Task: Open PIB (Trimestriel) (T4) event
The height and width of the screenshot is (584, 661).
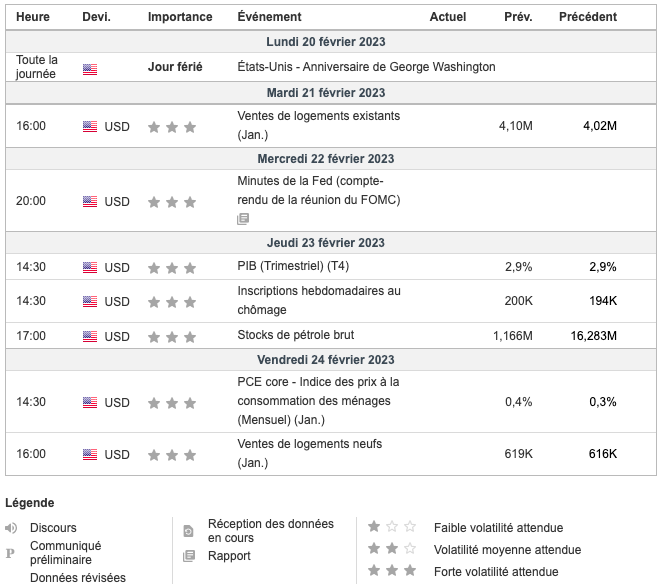Action: point(293,266)
